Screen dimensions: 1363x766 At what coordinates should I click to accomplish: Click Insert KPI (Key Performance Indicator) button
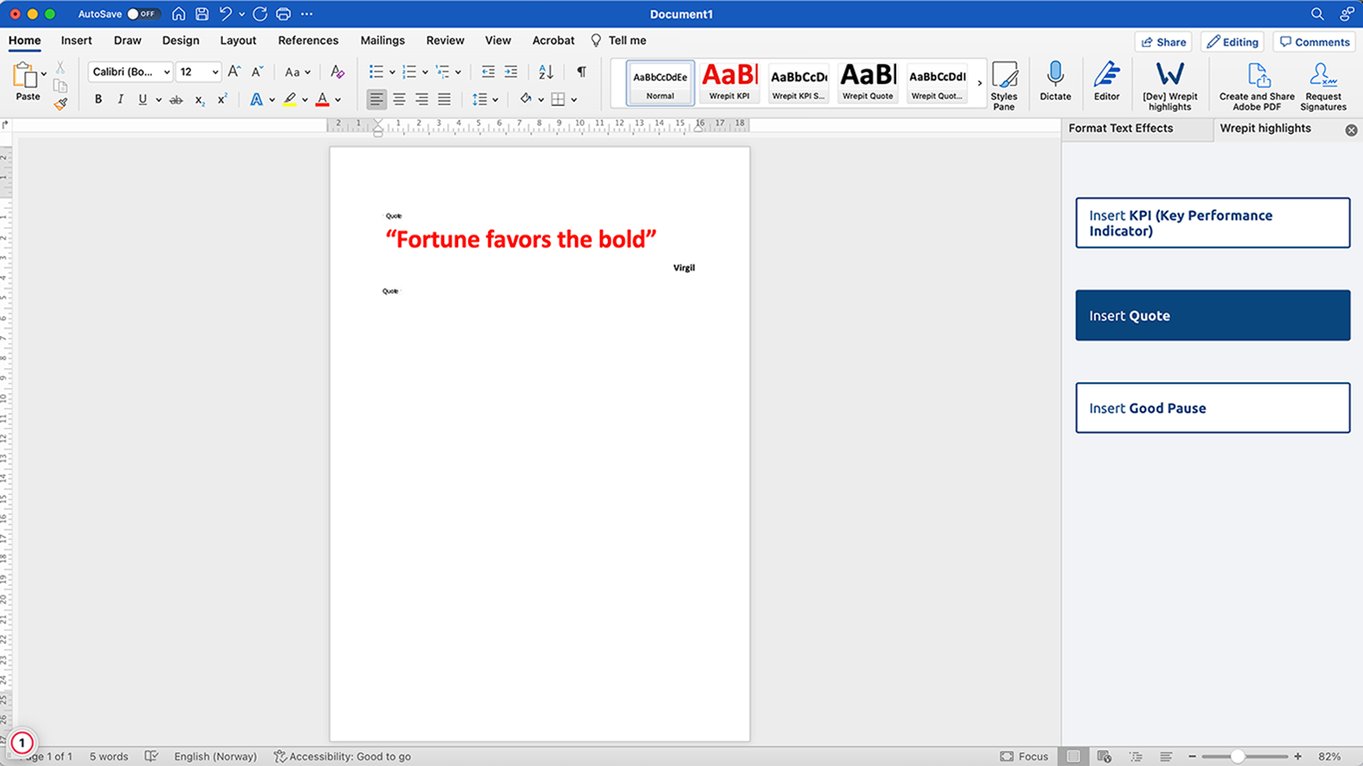1212,223
